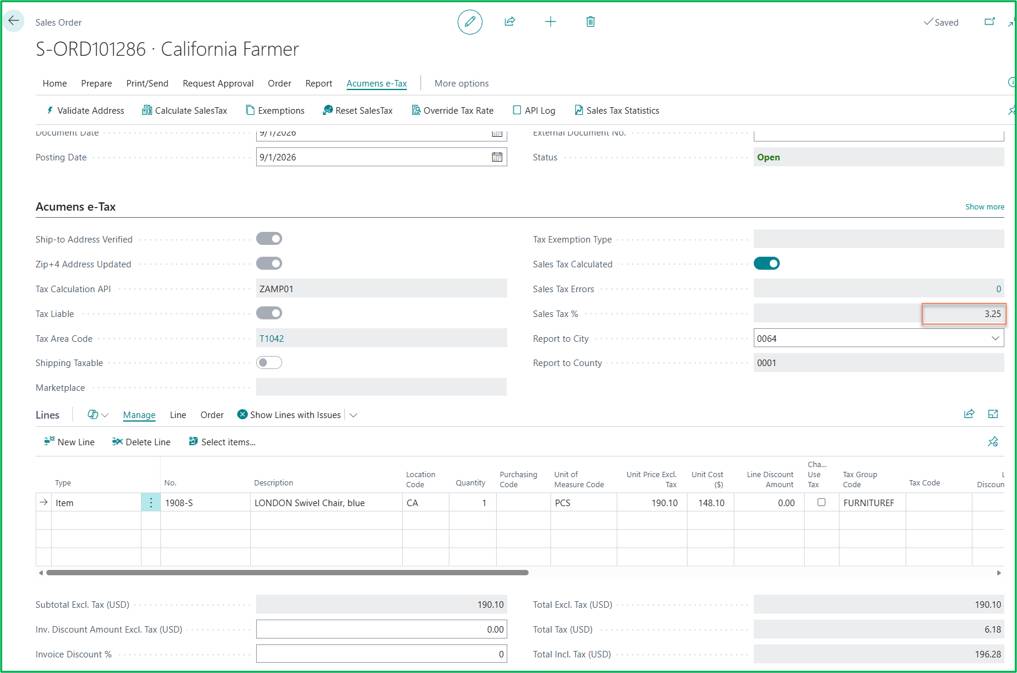Select the Acumens e-Tax tab
Screen dimensions: 1017x673
point(377,84)
